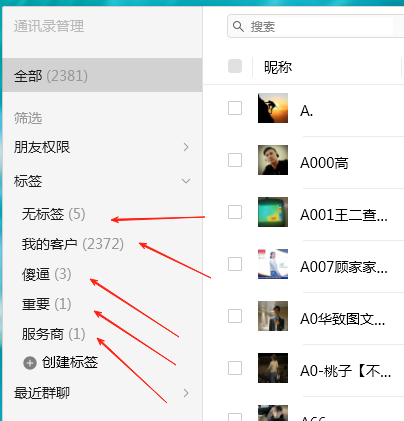Open the avatar of A0-桃子

(273, 368)
